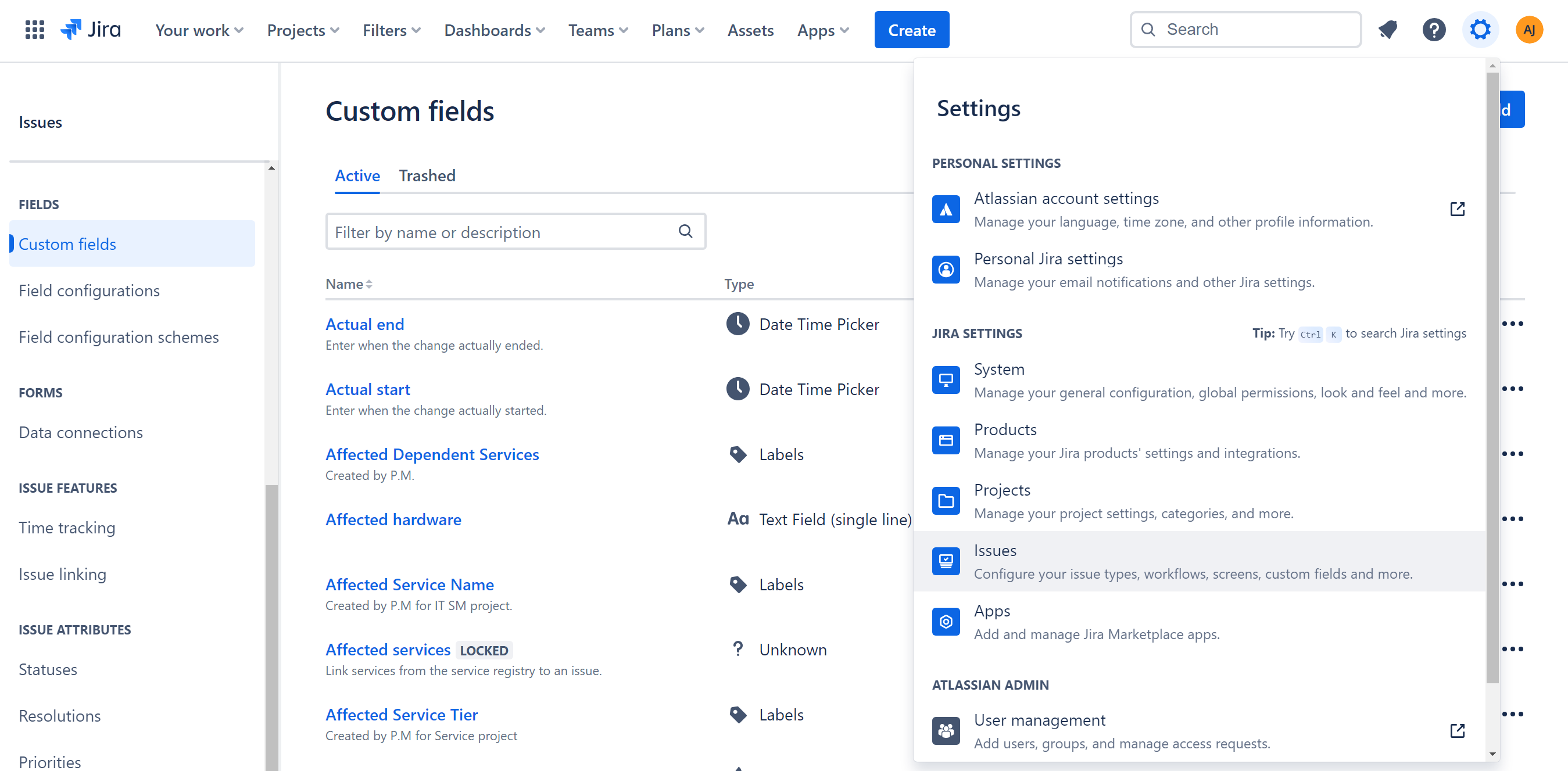Click the search magnifier in filter field
The image size is (1568, 771).
685,231
